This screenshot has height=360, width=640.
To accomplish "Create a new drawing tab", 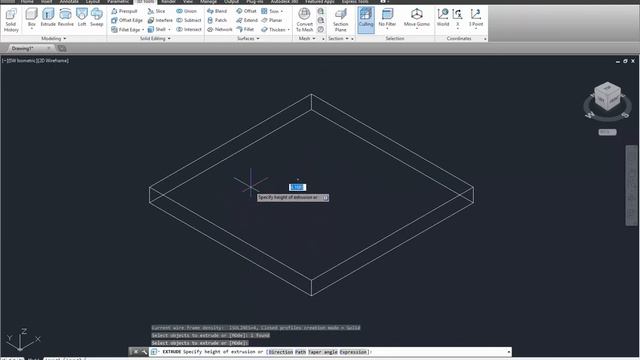I will 62,48.
